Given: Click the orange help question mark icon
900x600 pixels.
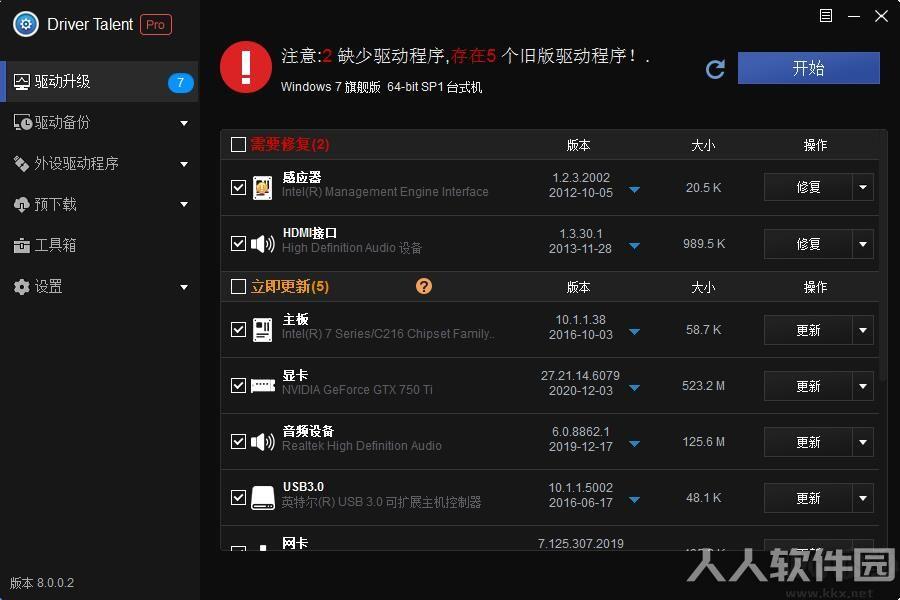Looking at the screenshot, I should (x=424, y=286).
